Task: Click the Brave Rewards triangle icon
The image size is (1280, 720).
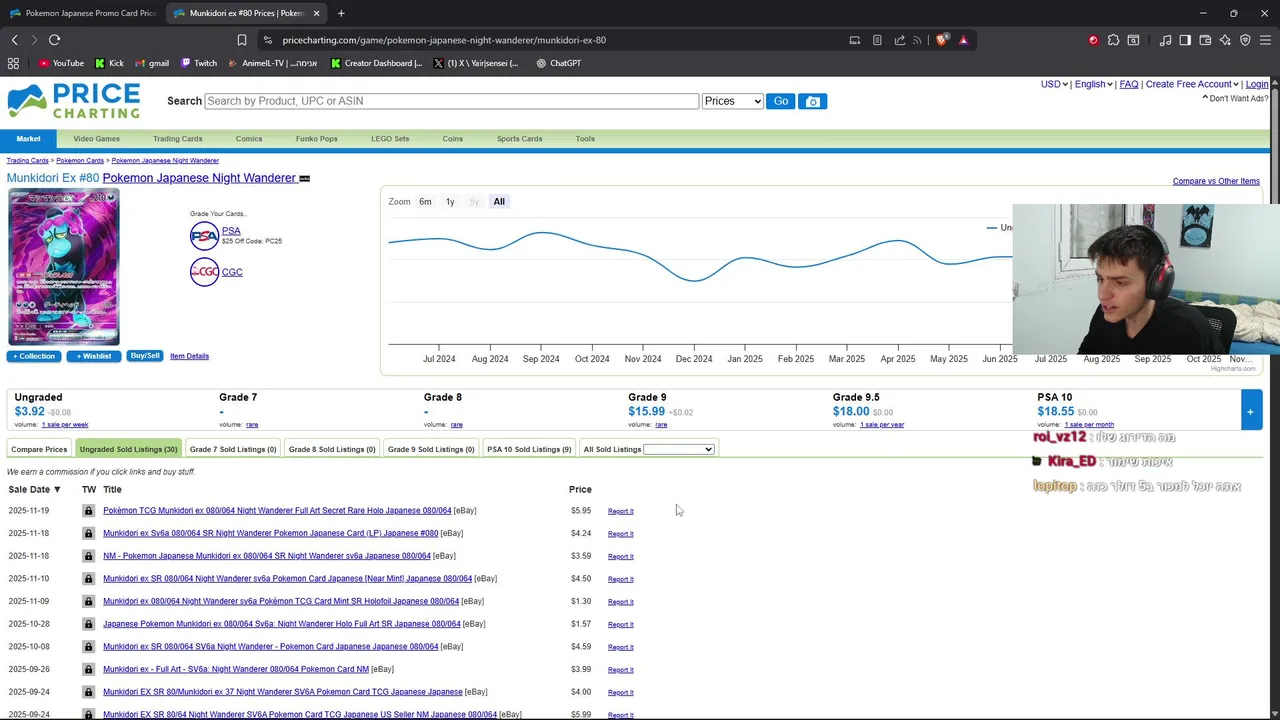Action: [x=963, y=40]
